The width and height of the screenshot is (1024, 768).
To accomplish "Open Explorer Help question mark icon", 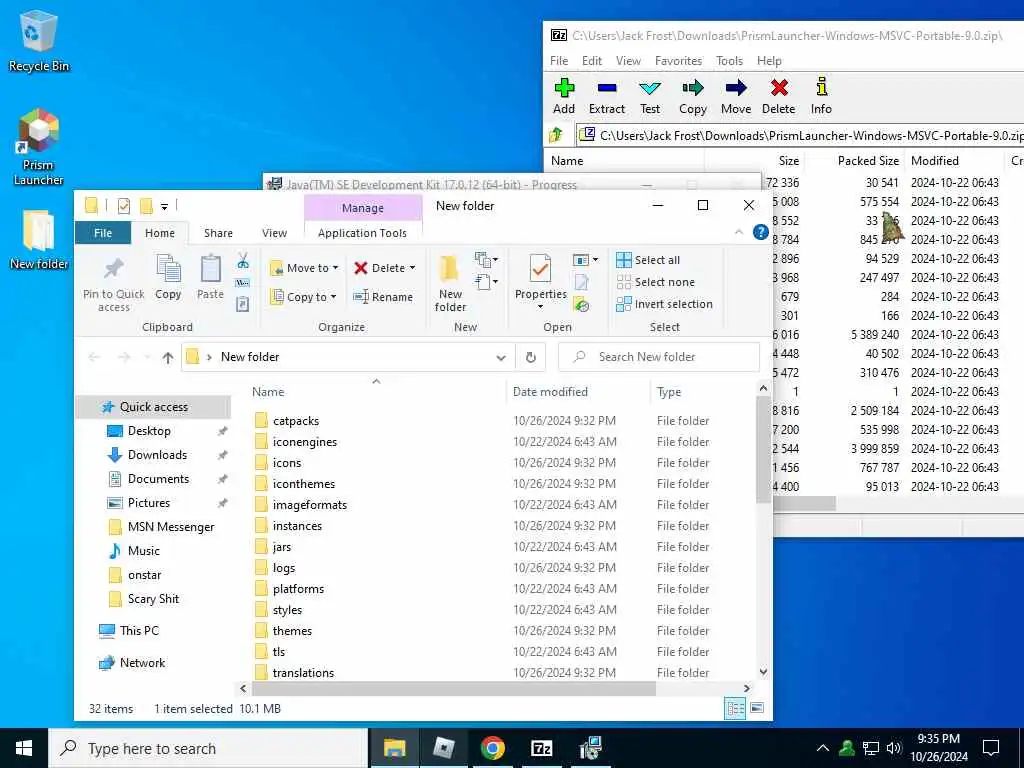I will coord(760,232).
